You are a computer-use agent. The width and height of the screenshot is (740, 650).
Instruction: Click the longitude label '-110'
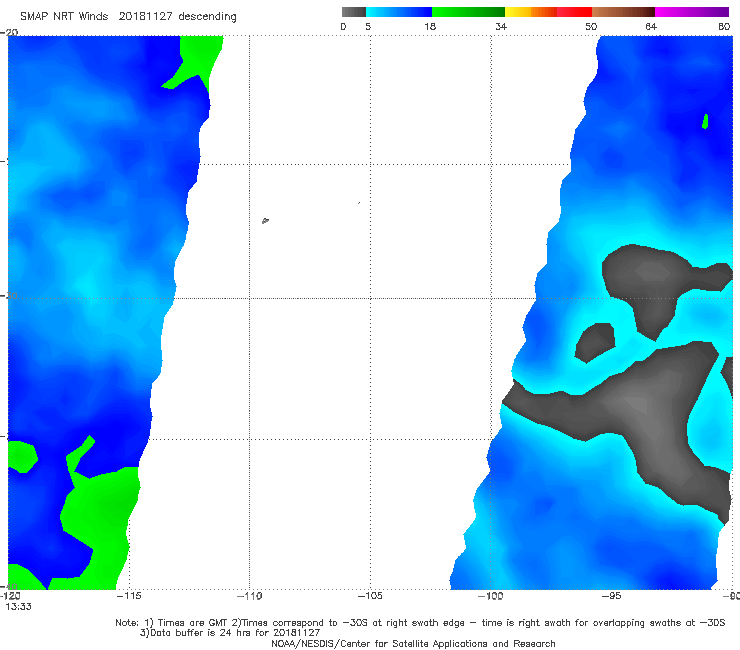249,596
